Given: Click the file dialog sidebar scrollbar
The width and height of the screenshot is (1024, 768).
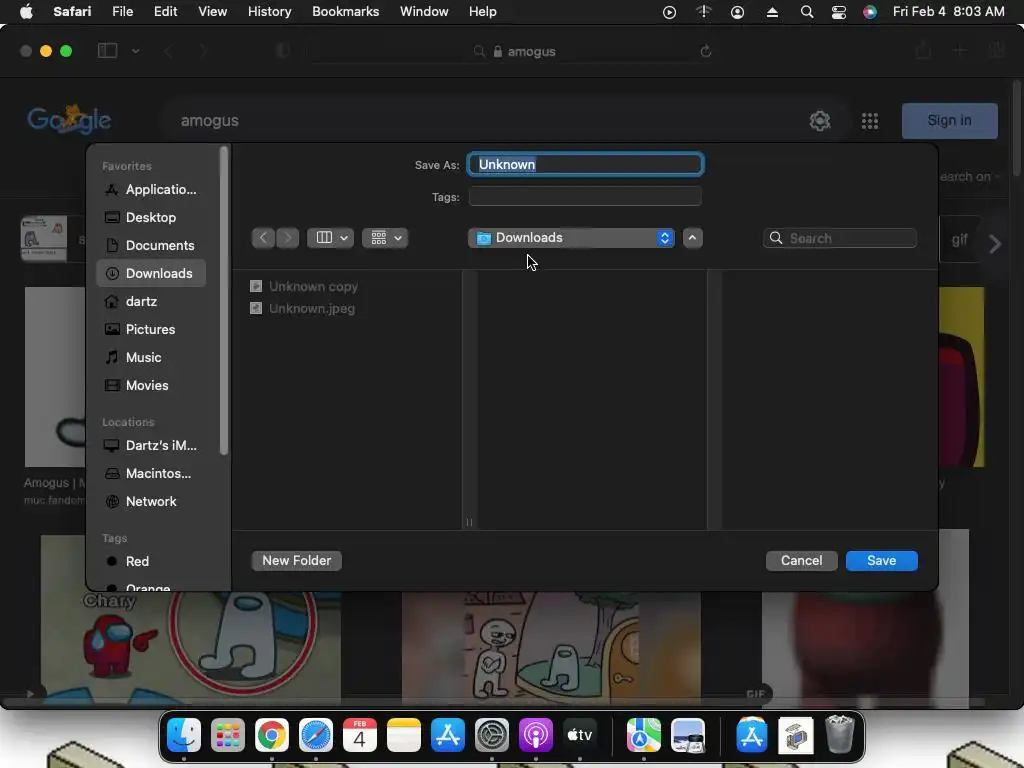Looking at the screenshot, I should (224, 301).
